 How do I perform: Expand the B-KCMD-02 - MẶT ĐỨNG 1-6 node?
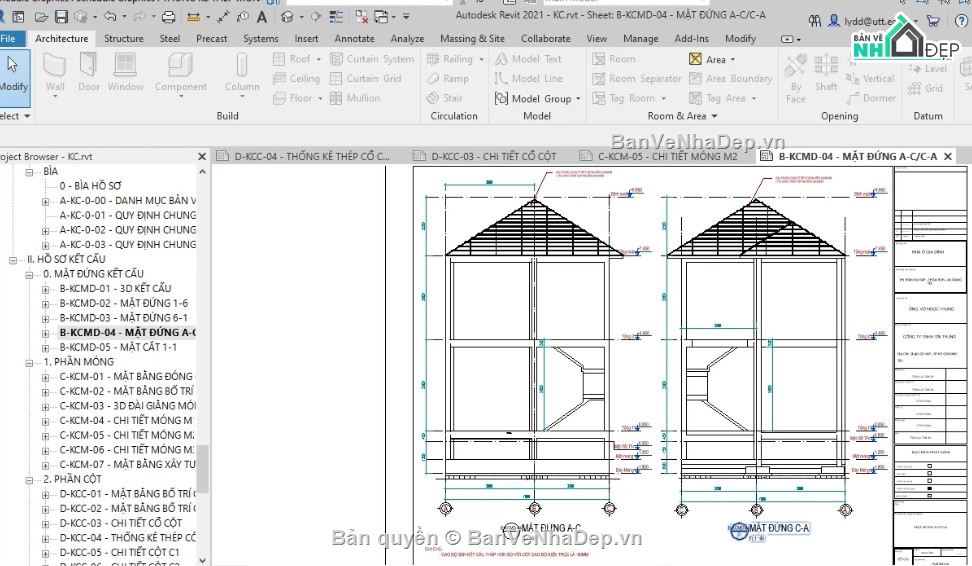[x=45, y=304]
